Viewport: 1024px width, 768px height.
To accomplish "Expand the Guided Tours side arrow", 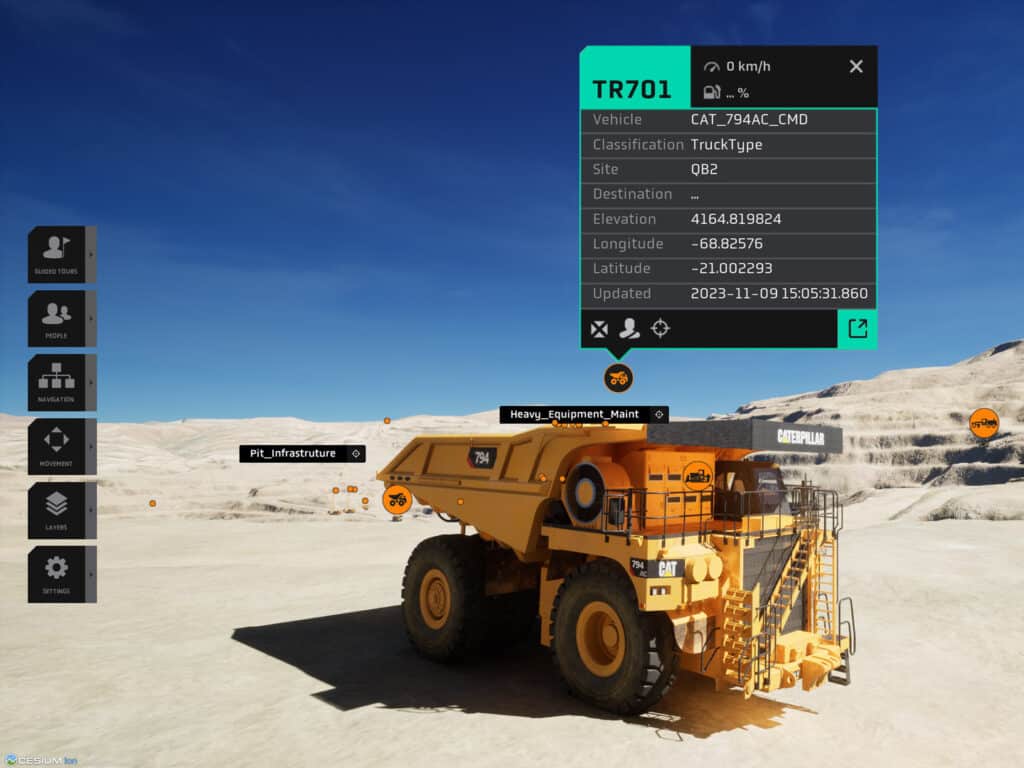I will click(91, 254).
